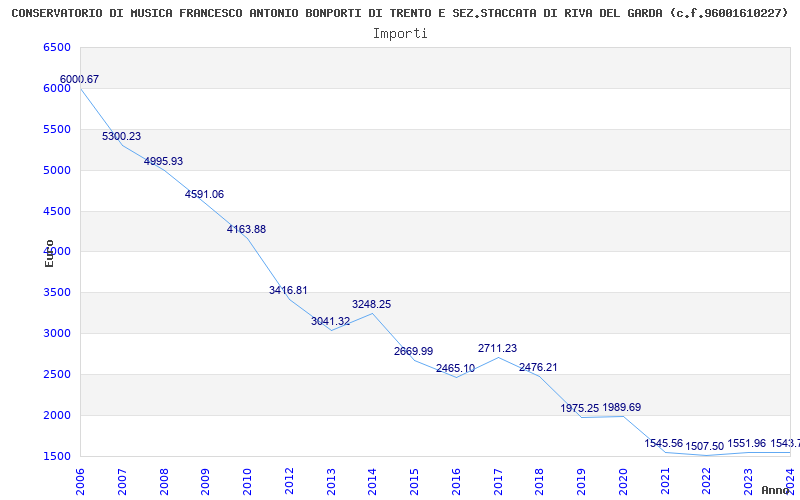Click the 1507.50 data label
This screenshot has width=800, height=500.
705,447
